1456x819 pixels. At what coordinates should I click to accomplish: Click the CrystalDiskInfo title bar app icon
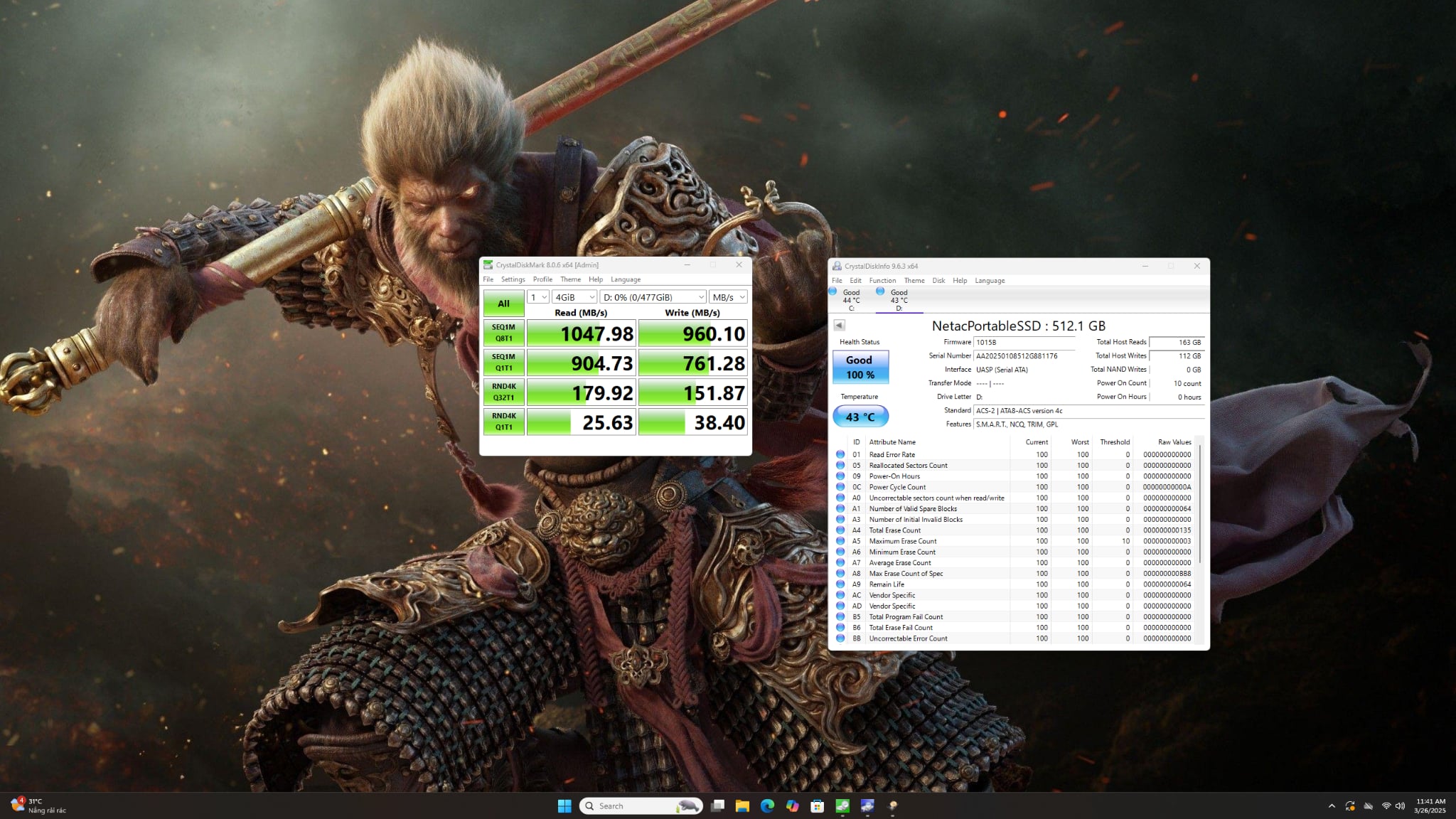pos(837,266)
